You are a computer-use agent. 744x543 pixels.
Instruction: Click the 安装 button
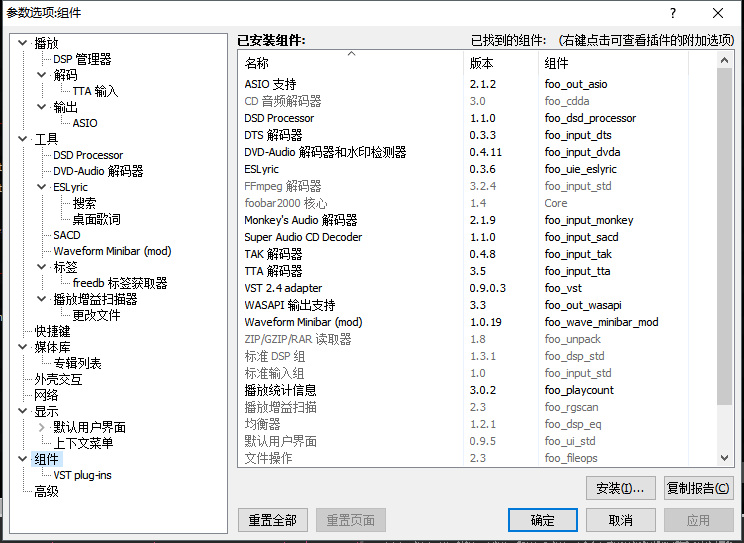coord(620,488)
